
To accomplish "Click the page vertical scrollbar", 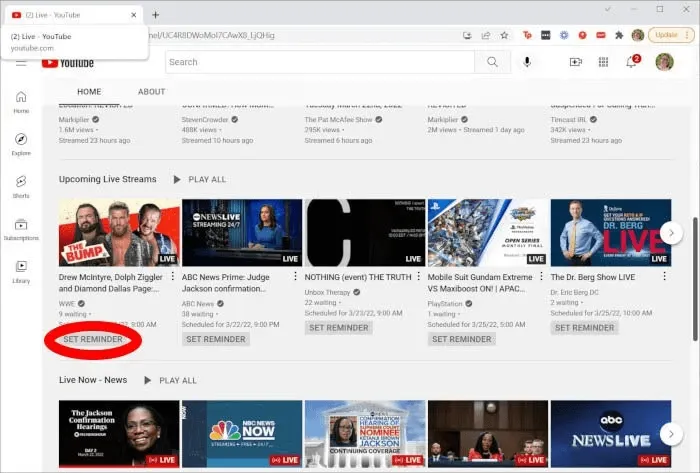I will pyautogui.click(x=695, y=279).
